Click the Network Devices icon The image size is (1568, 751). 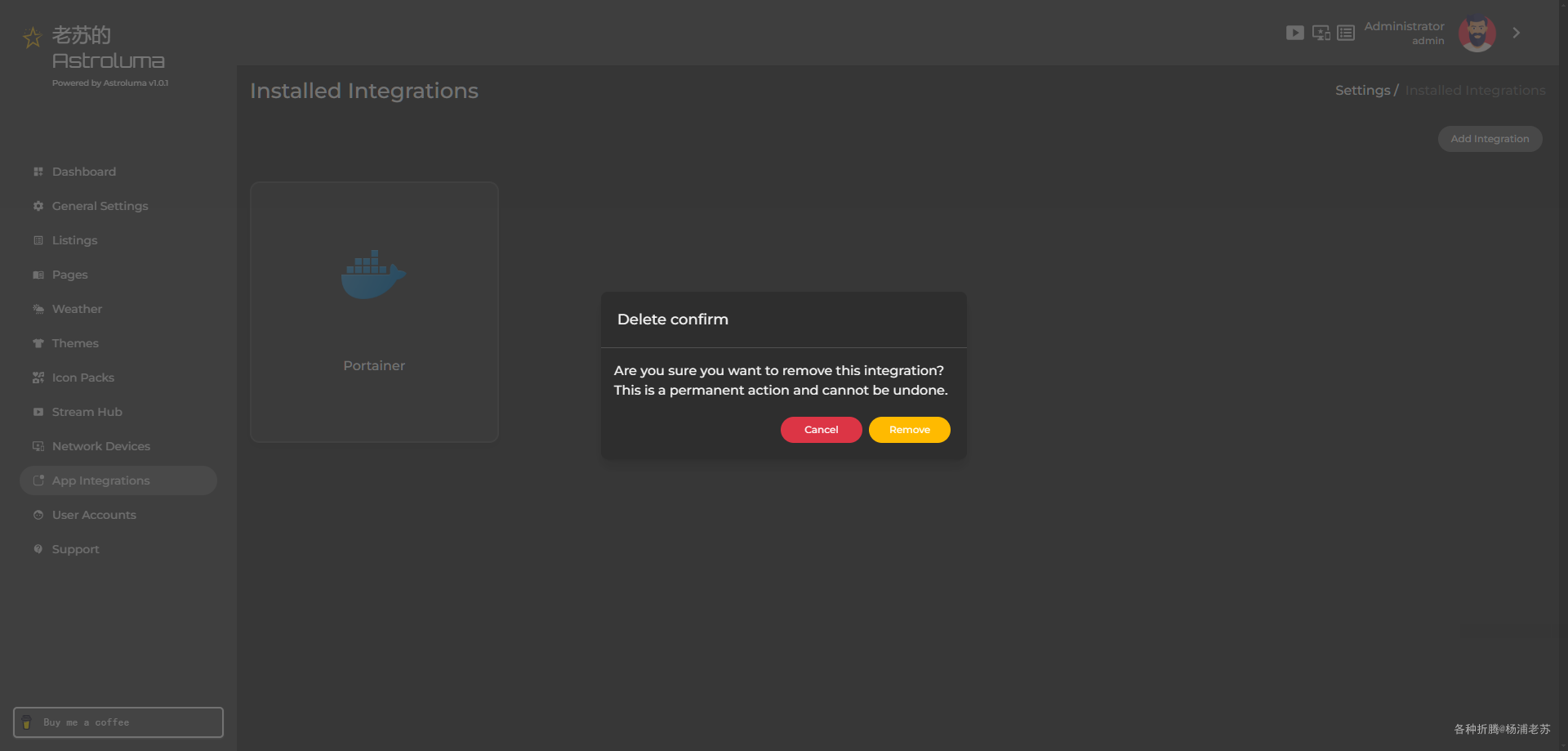38,446
